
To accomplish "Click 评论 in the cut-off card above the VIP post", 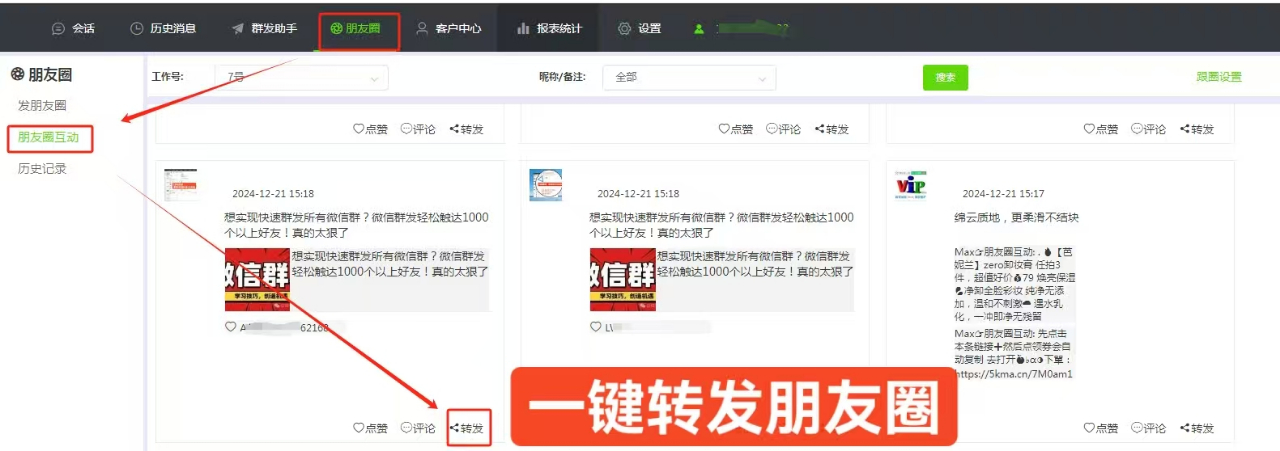I will coord(1149,129).
